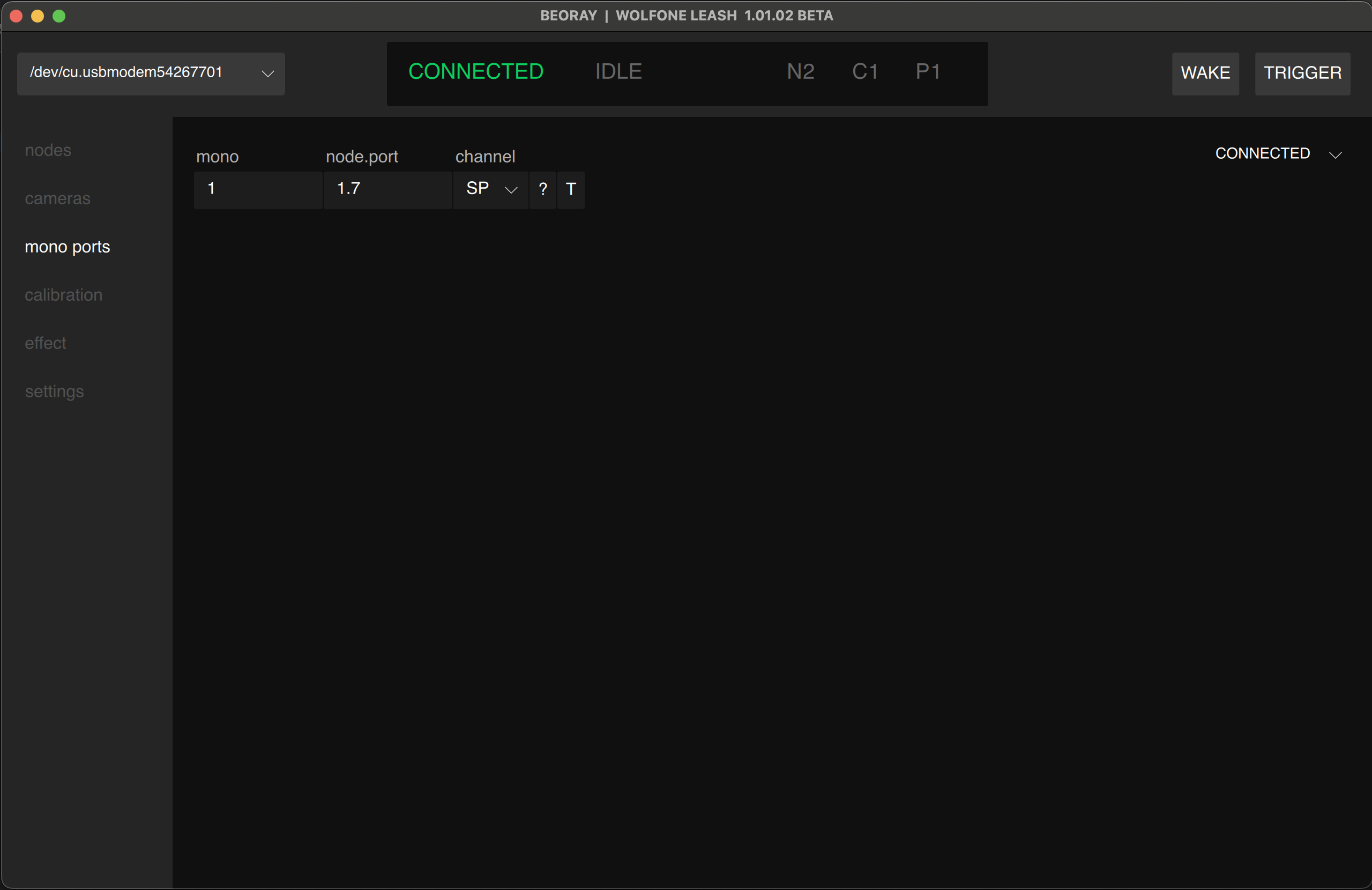
Task: Edit the node.port value 1.7
Action: click(388, 190)
